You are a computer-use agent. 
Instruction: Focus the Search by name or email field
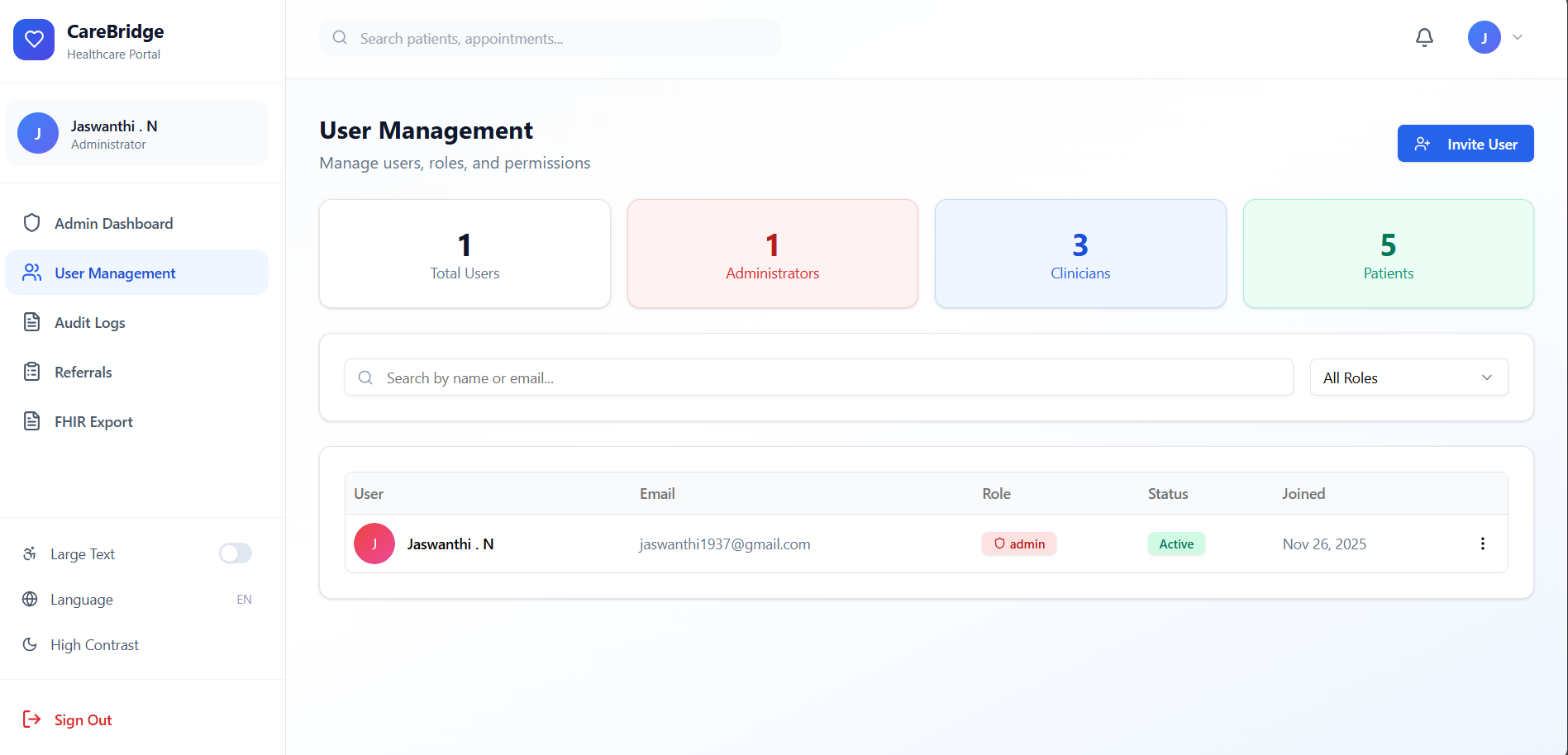point(818,377)
